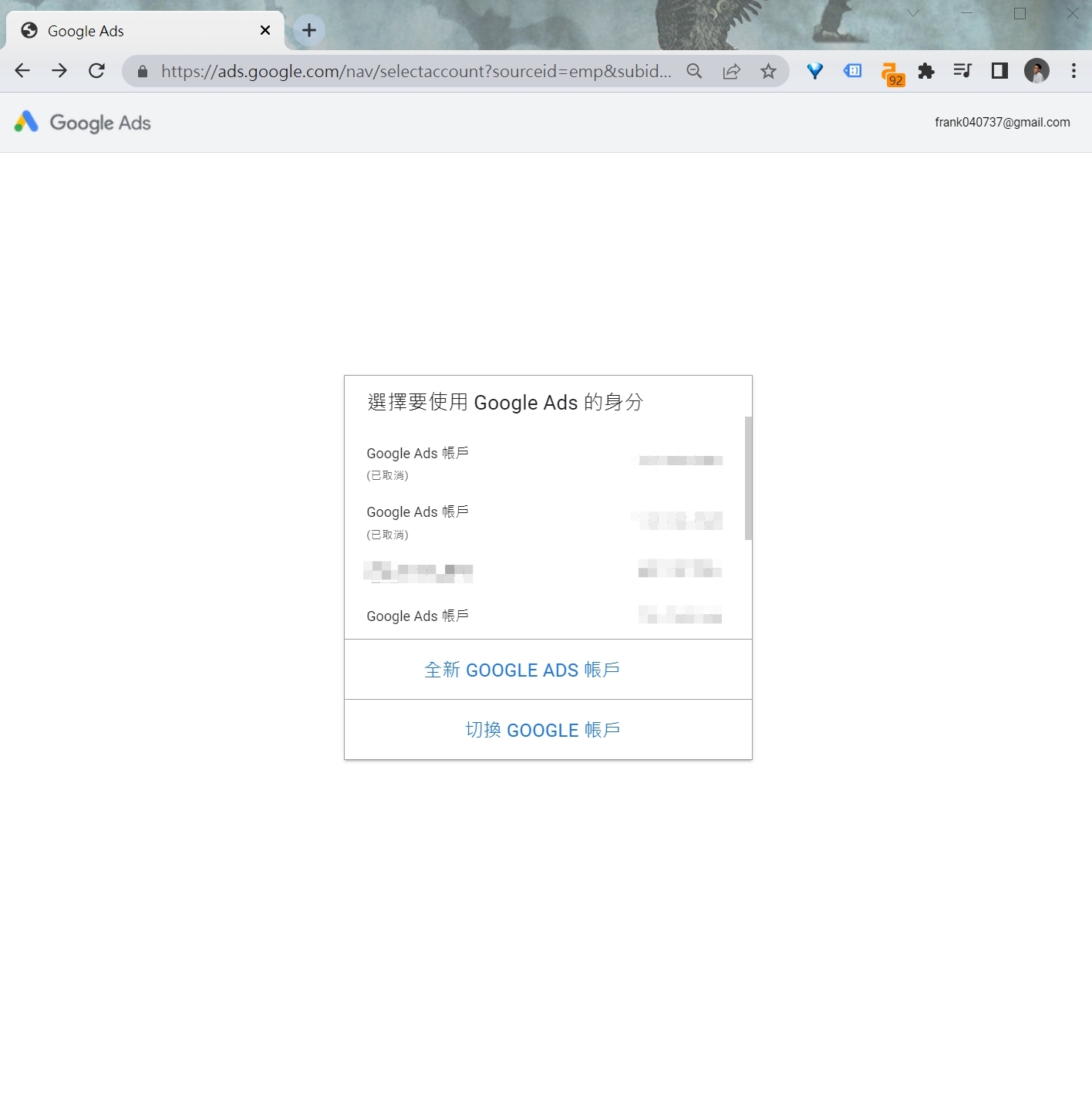Click the browser back arrow
The image size is (1092, 1104).
[x=22, y=71]
